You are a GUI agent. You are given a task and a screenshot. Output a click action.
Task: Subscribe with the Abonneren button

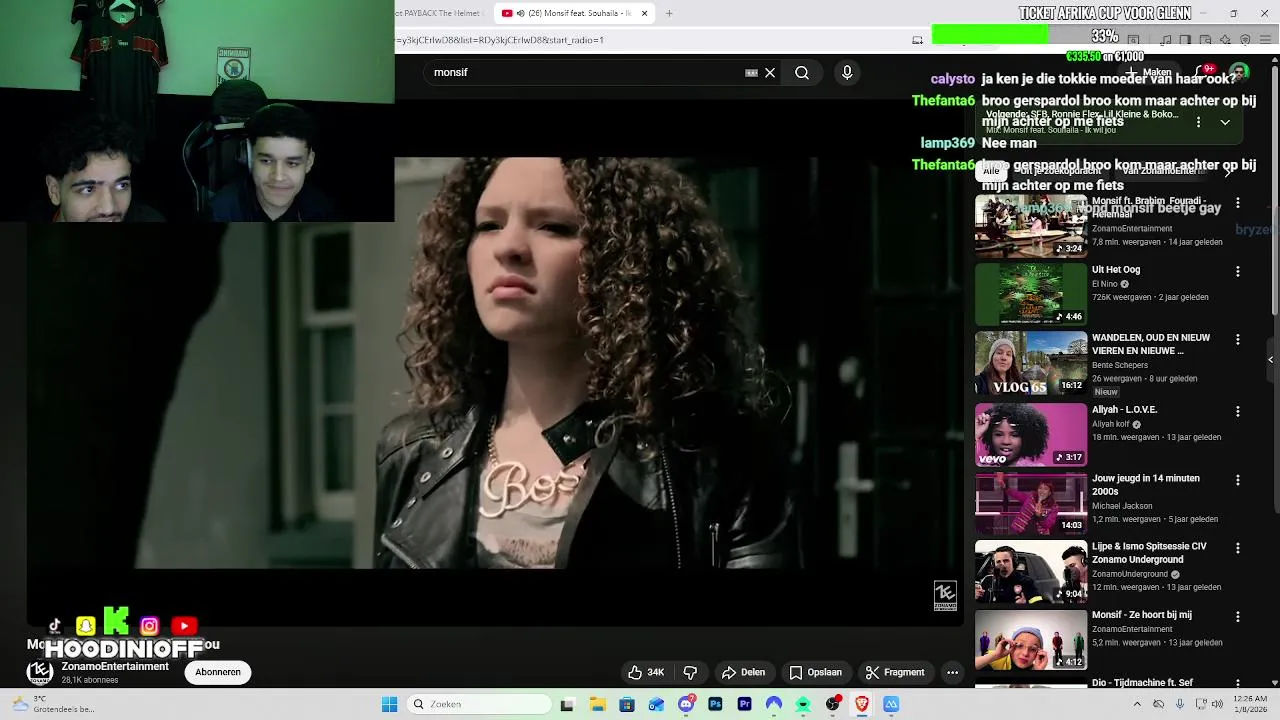tap(218, 672)
